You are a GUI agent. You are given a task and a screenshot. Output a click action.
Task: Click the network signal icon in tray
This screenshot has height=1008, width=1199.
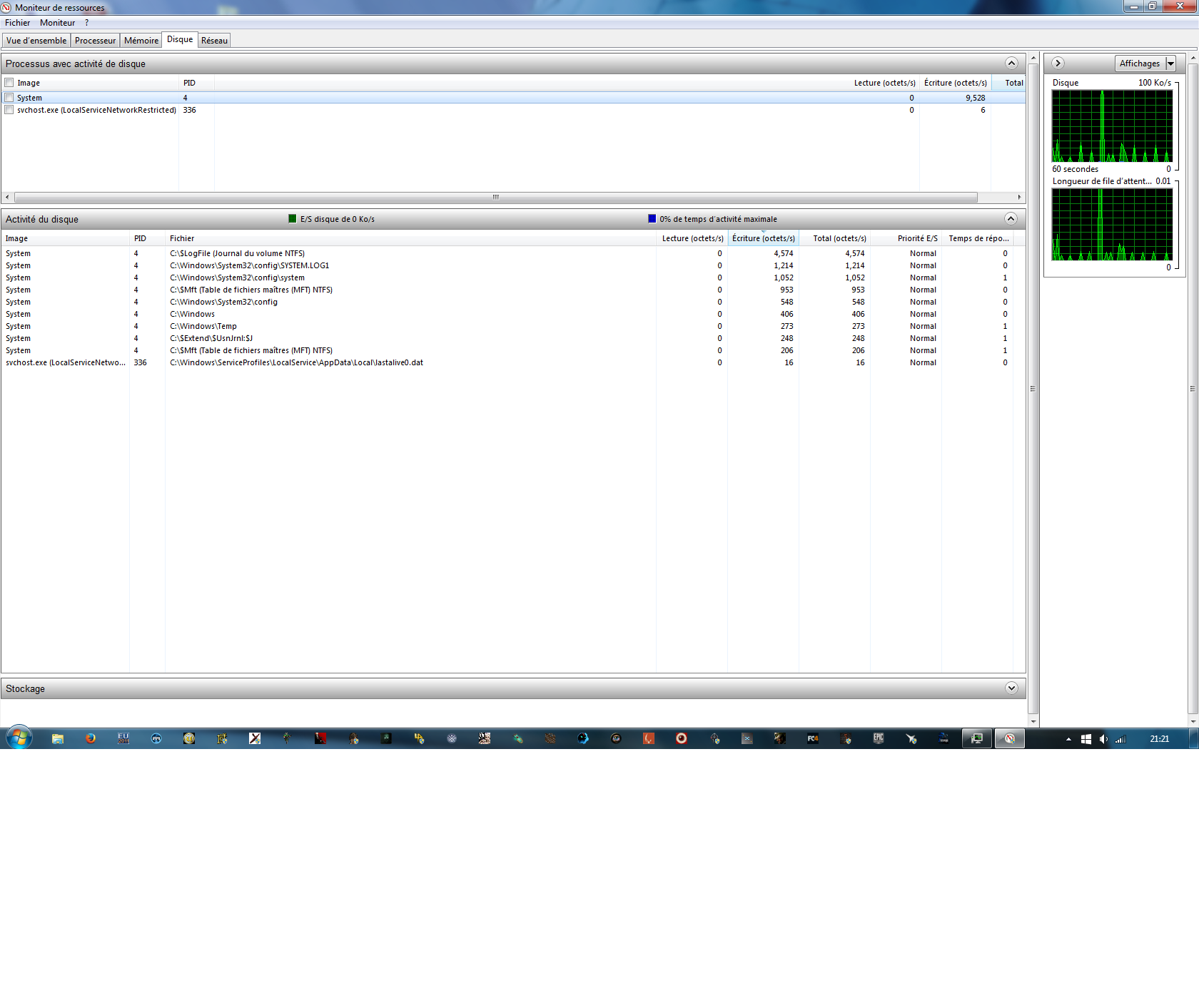(x=1120, y=739)
